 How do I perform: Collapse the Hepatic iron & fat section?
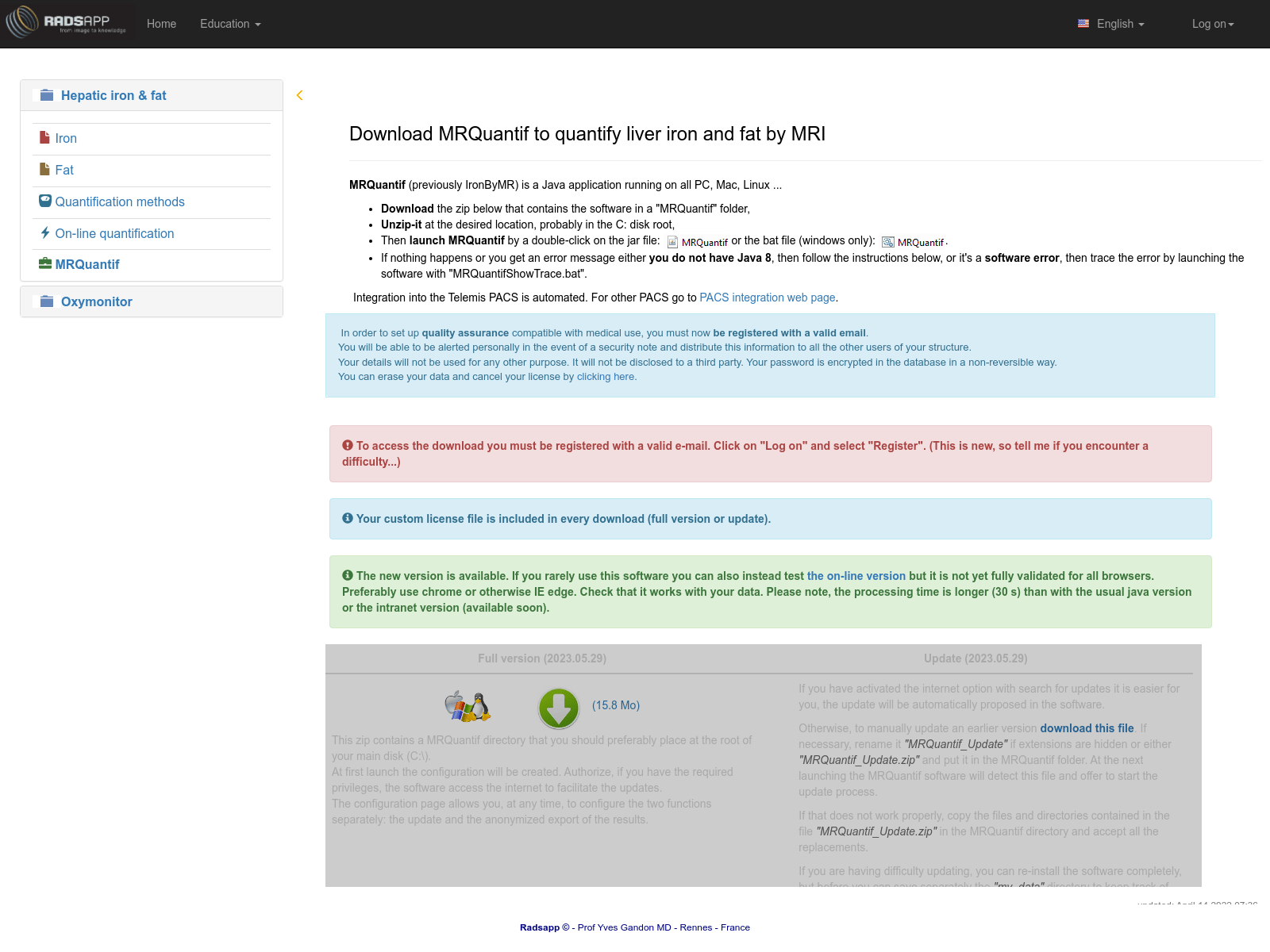point(114,95)
